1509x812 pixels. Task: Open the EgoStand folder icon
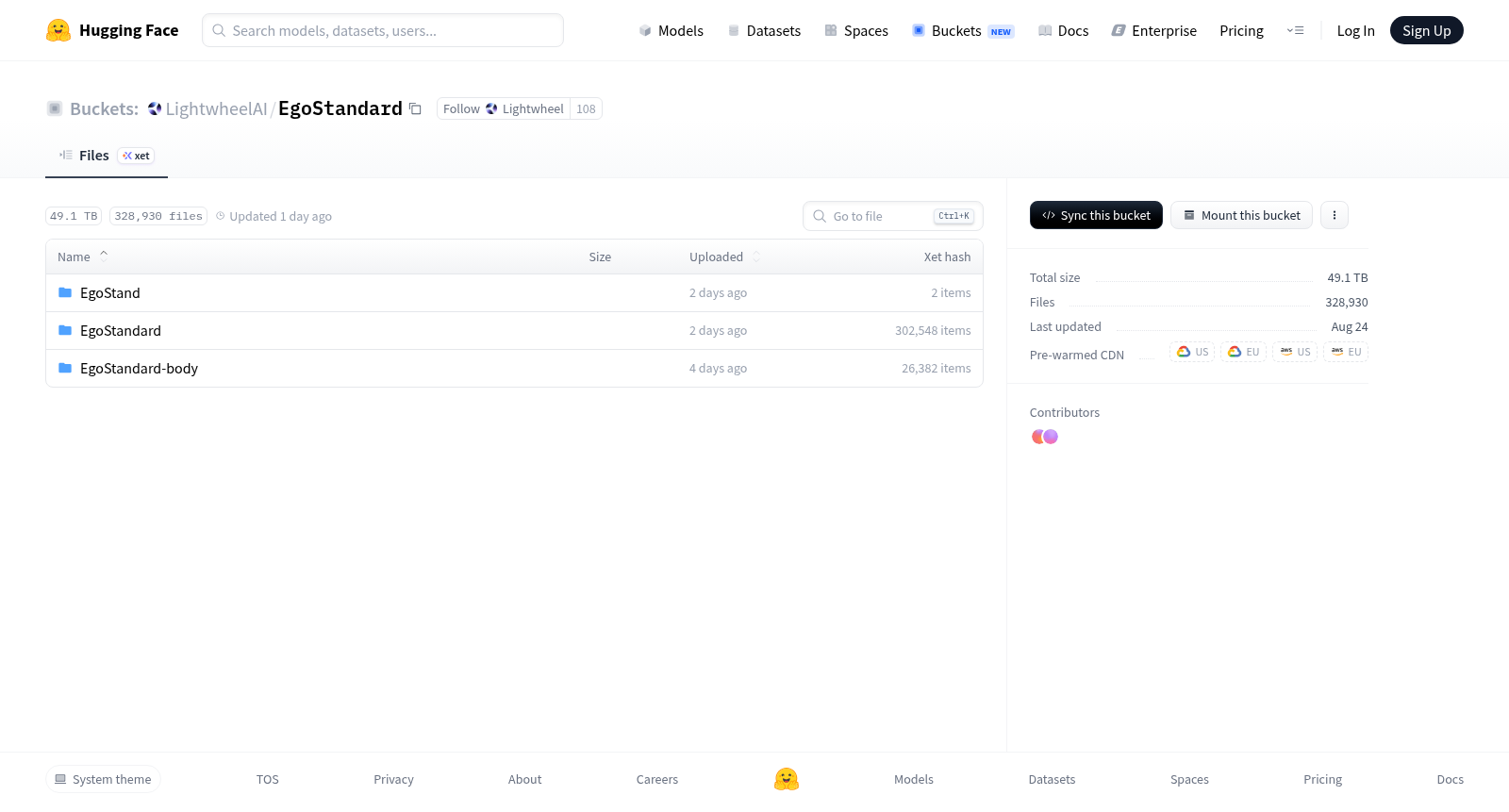pyautogui.click(x=65, y=292)
